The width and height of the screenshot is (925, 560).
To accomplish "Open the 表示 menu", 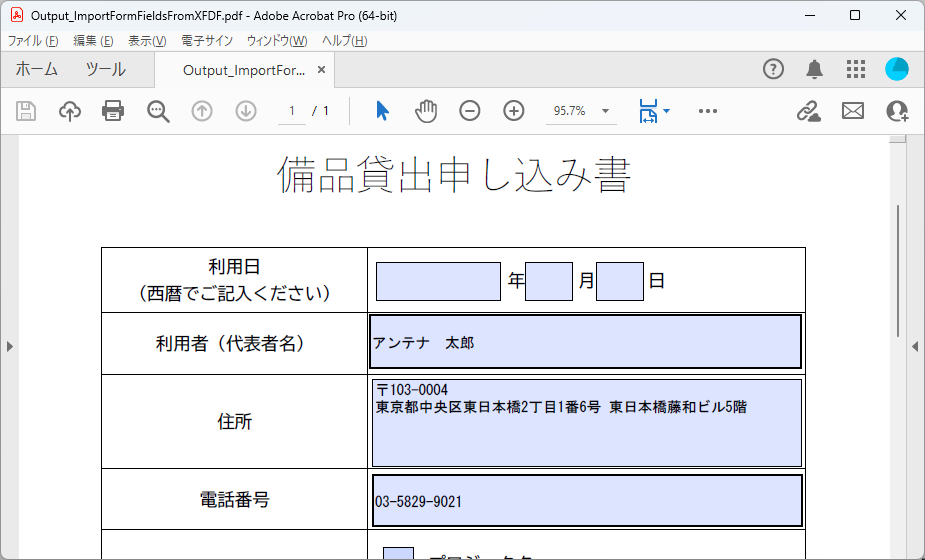I will (147, 41).
